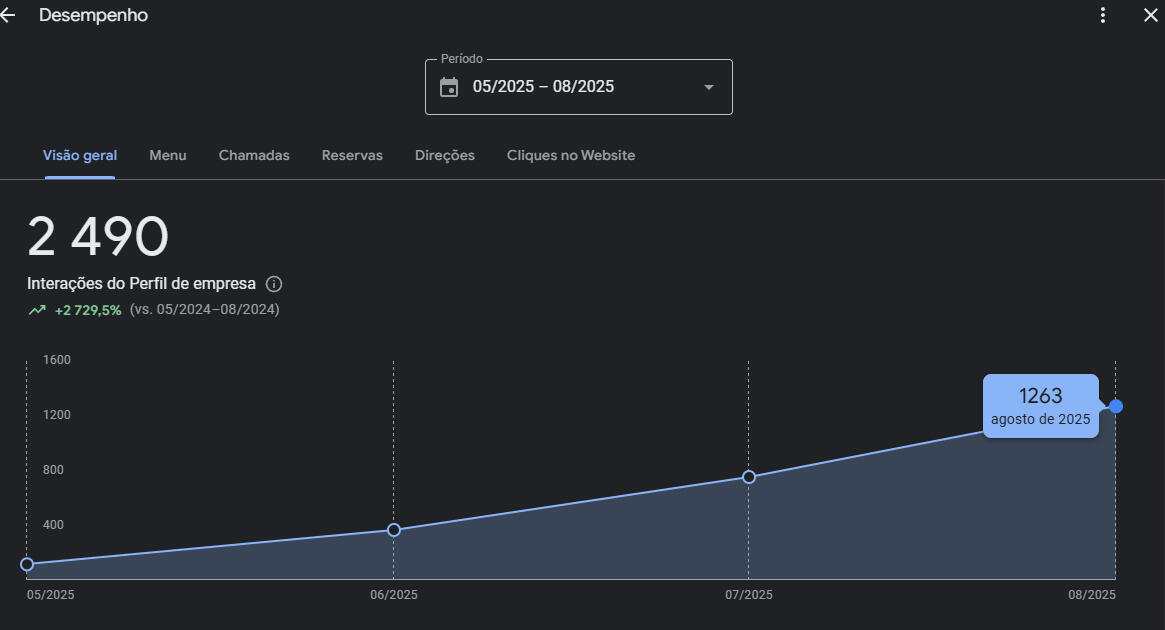Expand the Período dropdown arrow
This screenshot has height=630, width=1165.
coord(709,87)
